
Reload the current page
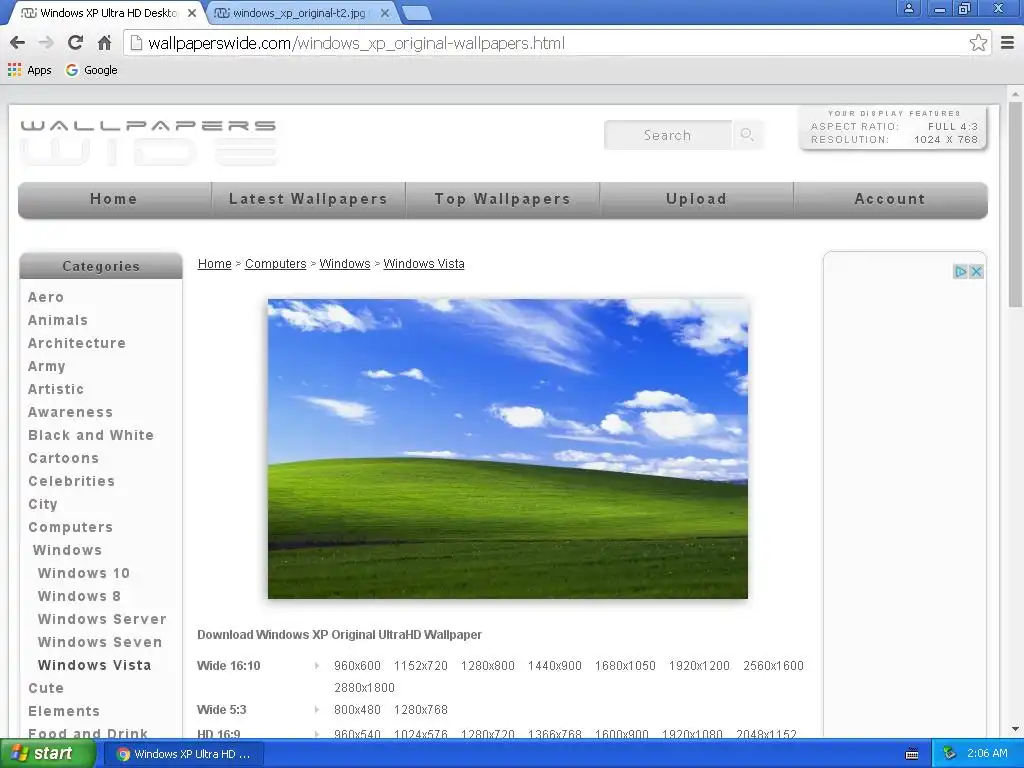coord(75,43)
